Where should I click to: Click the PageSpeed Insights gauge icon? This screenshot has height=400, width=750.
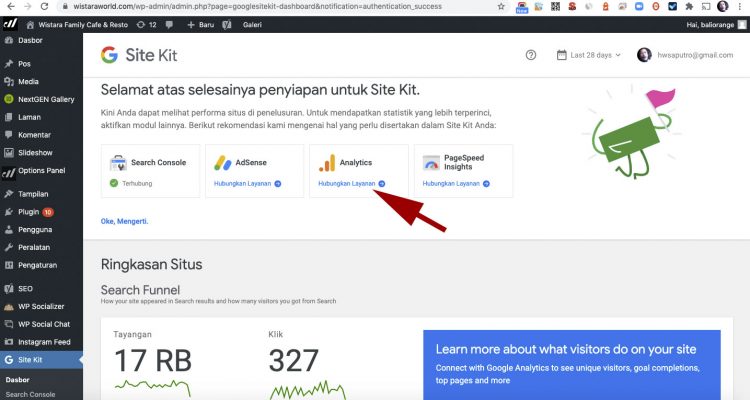(431, 163)
